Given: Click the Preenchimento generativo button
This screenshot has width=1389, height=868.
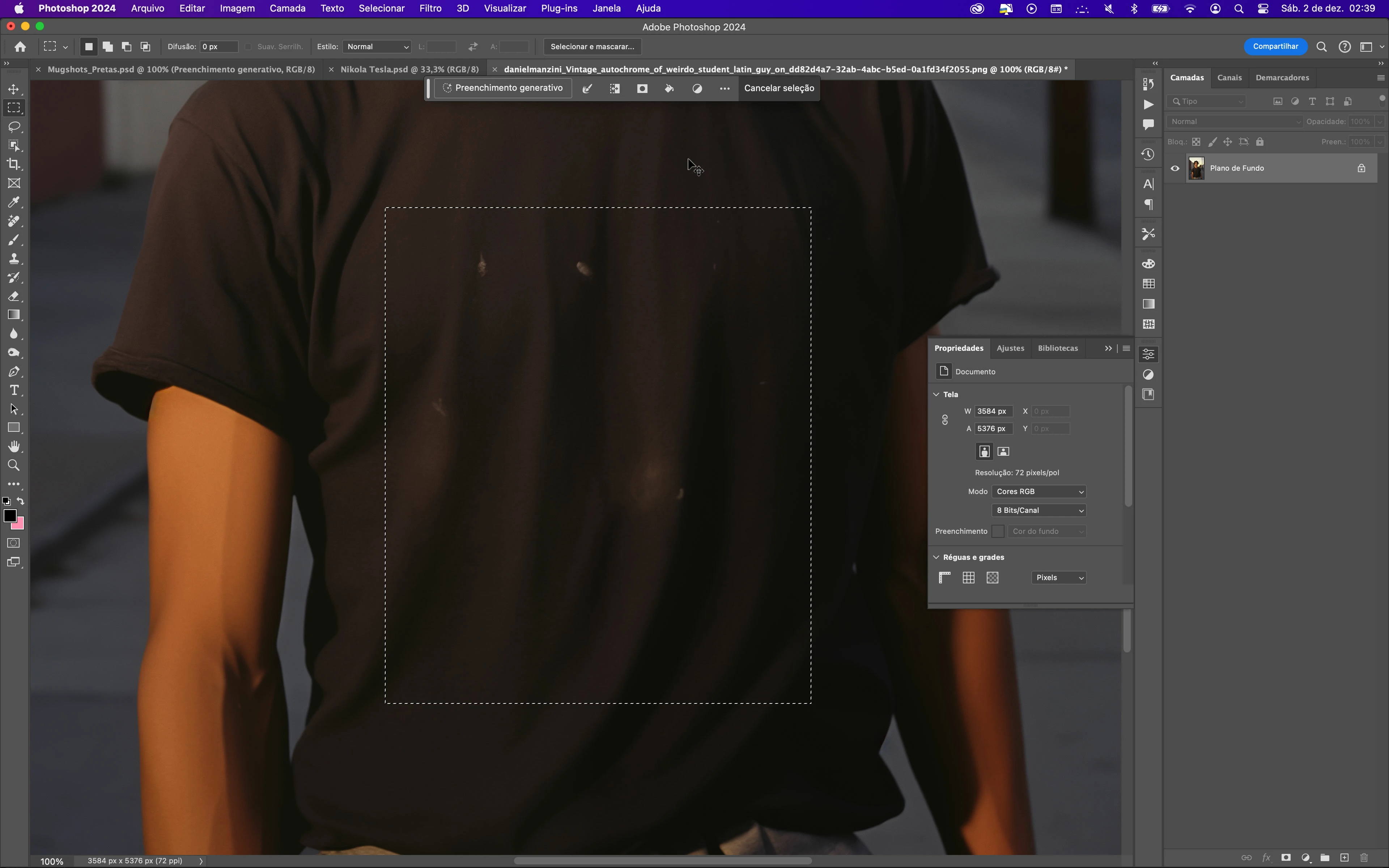Looking at the screenshot, I should click(x=503, y=88).
